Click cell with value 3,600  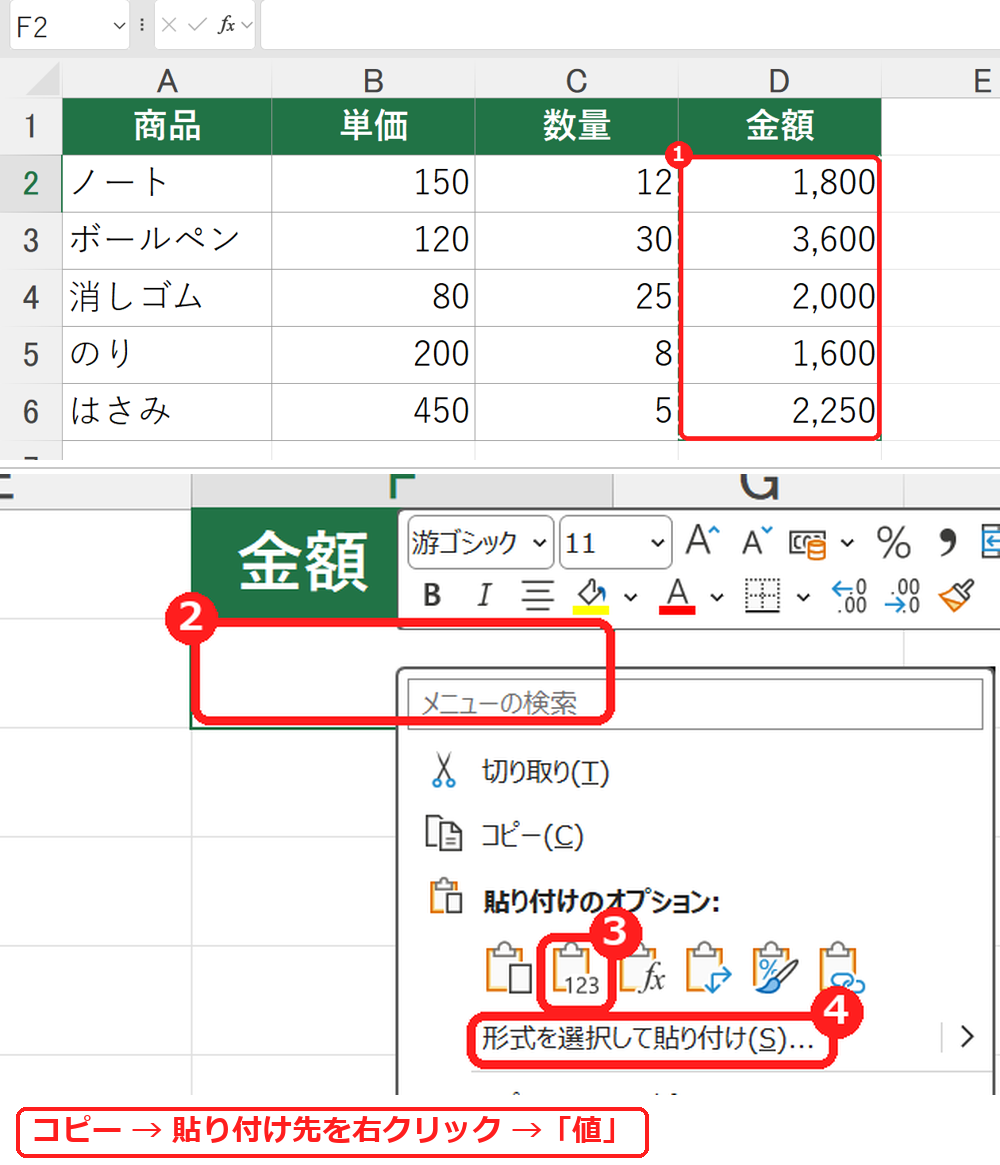(x=779, y=241)
